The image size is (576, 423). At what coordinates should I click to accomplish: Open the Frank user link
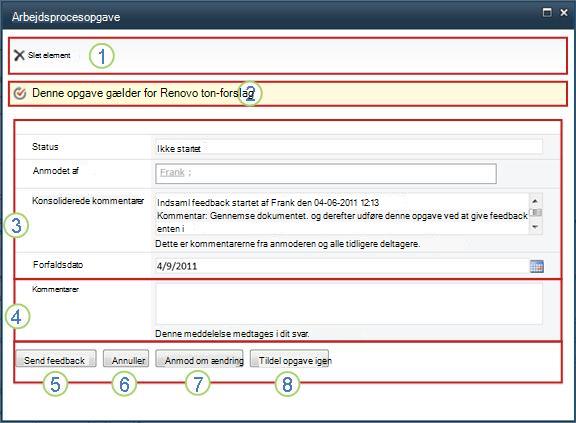click(x=172, y=172)
